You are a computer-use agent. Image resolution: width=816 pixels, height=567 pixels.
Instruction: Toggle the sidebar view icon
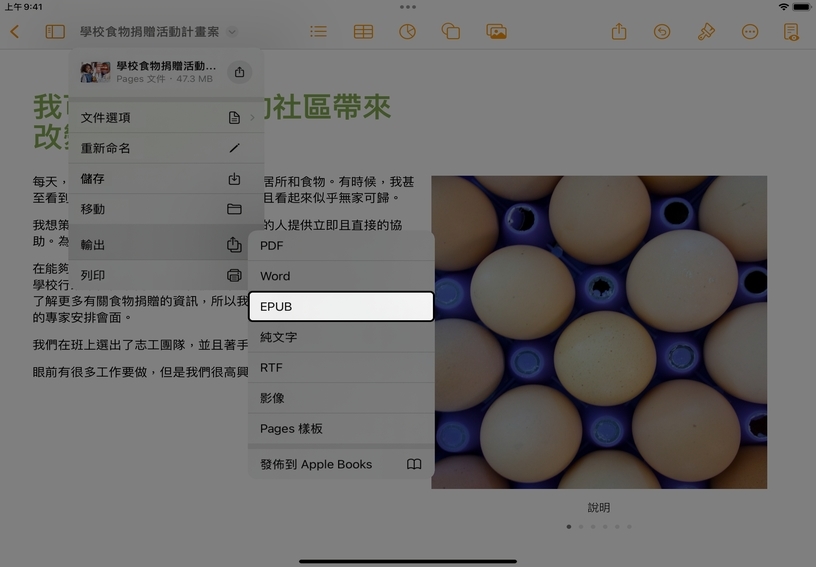[x=55, y=32]
